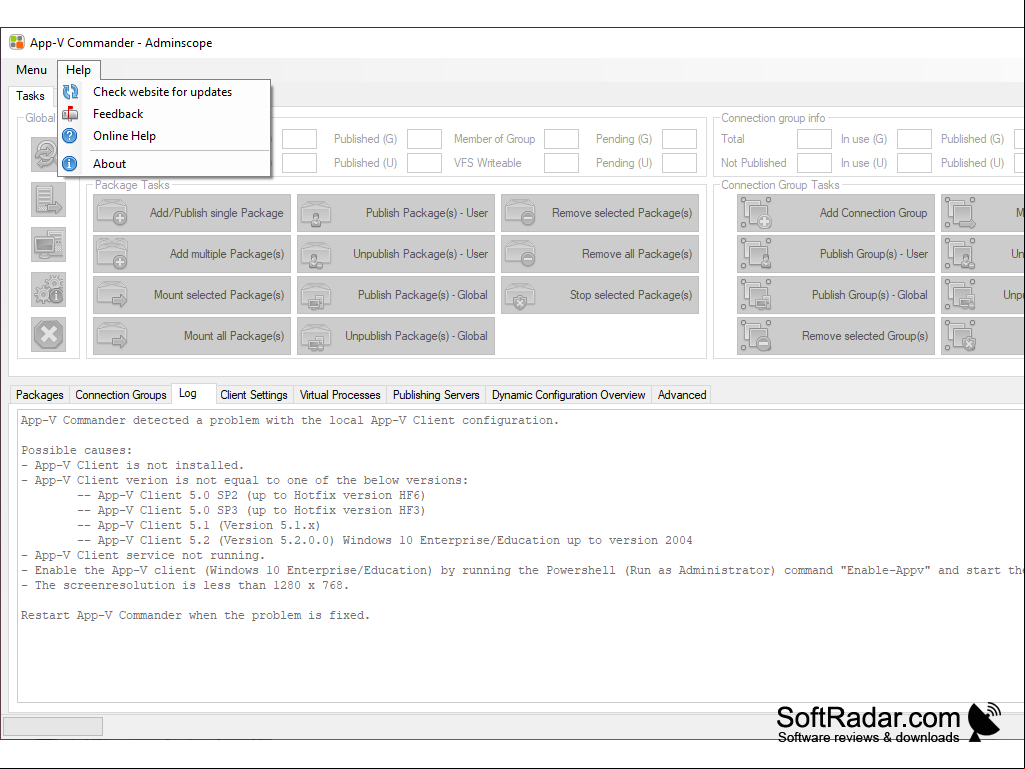This screenshot has width=1025, height=769.
Task: Click Publish Package(s) - User button
Action: tap(395, 213)
